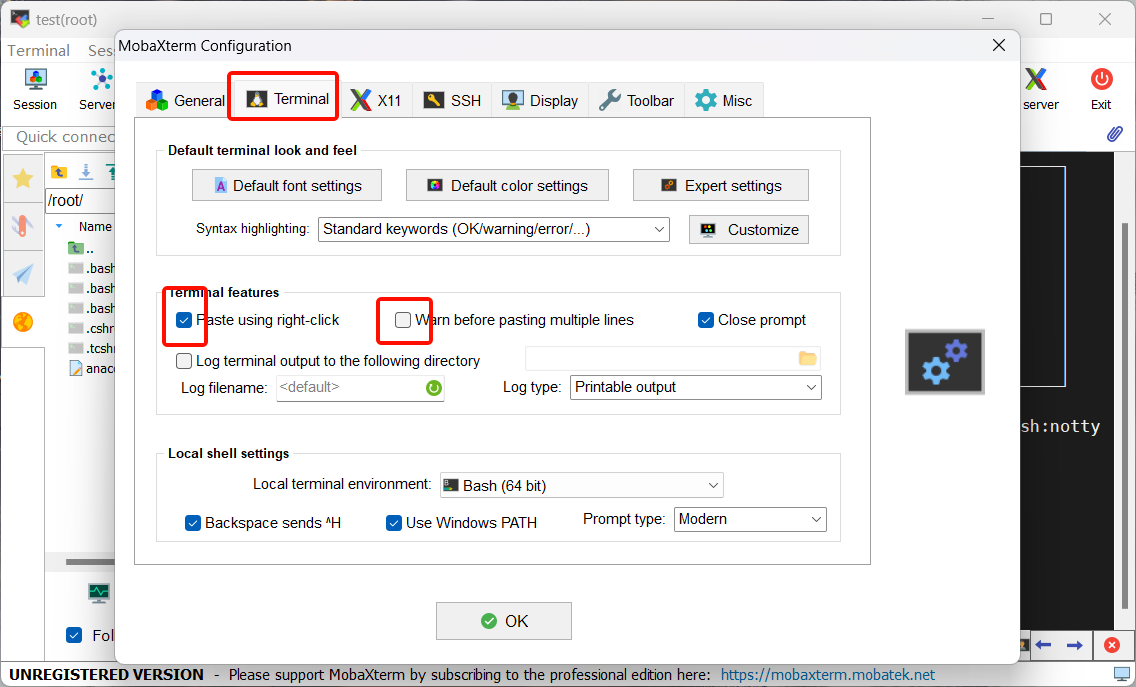This screenshot has height=687, width=1136.
Task: Open the favorites star sidebar tab
Action: pos(23,178)
